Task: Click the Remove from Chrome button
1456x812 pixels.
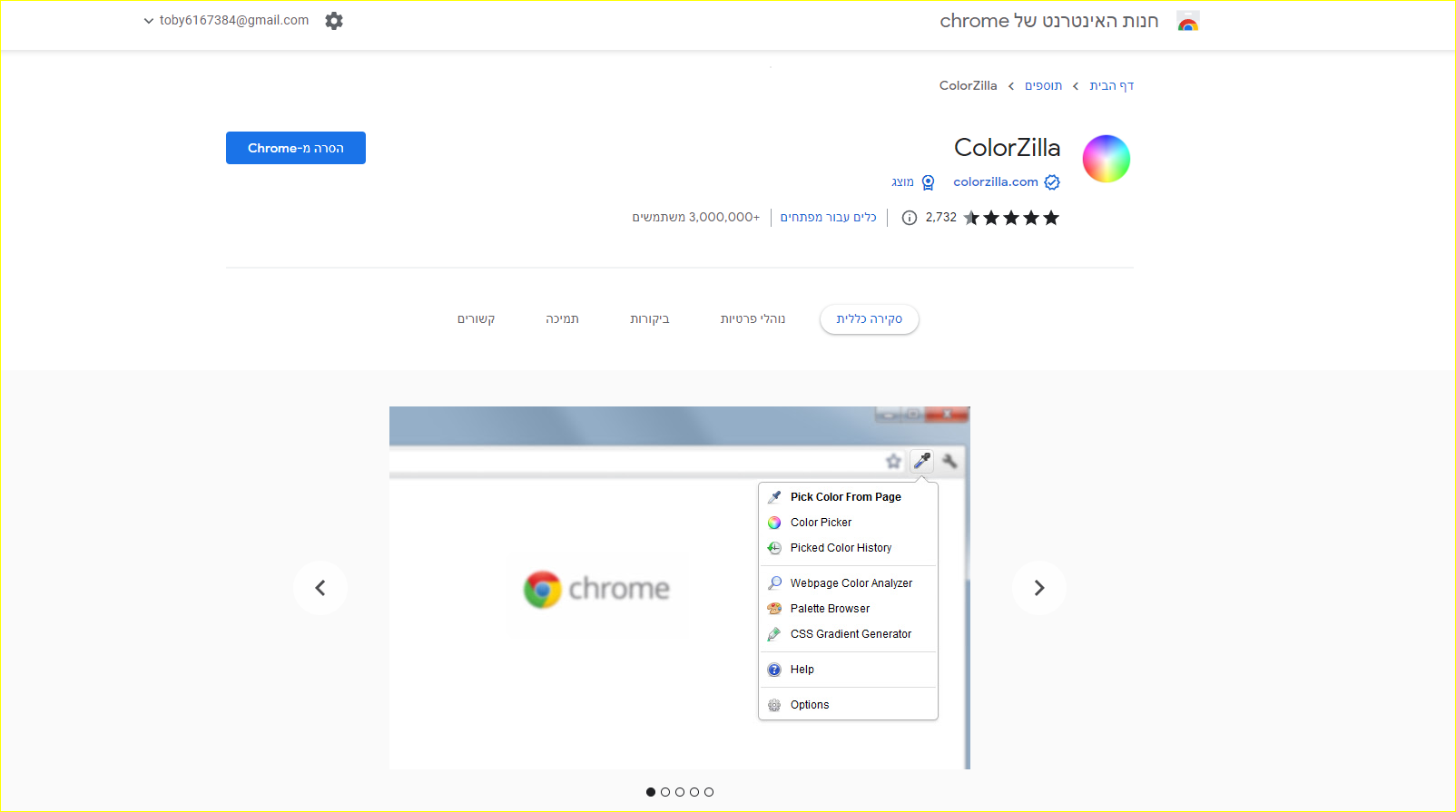Action: click(x=296, y=148)
